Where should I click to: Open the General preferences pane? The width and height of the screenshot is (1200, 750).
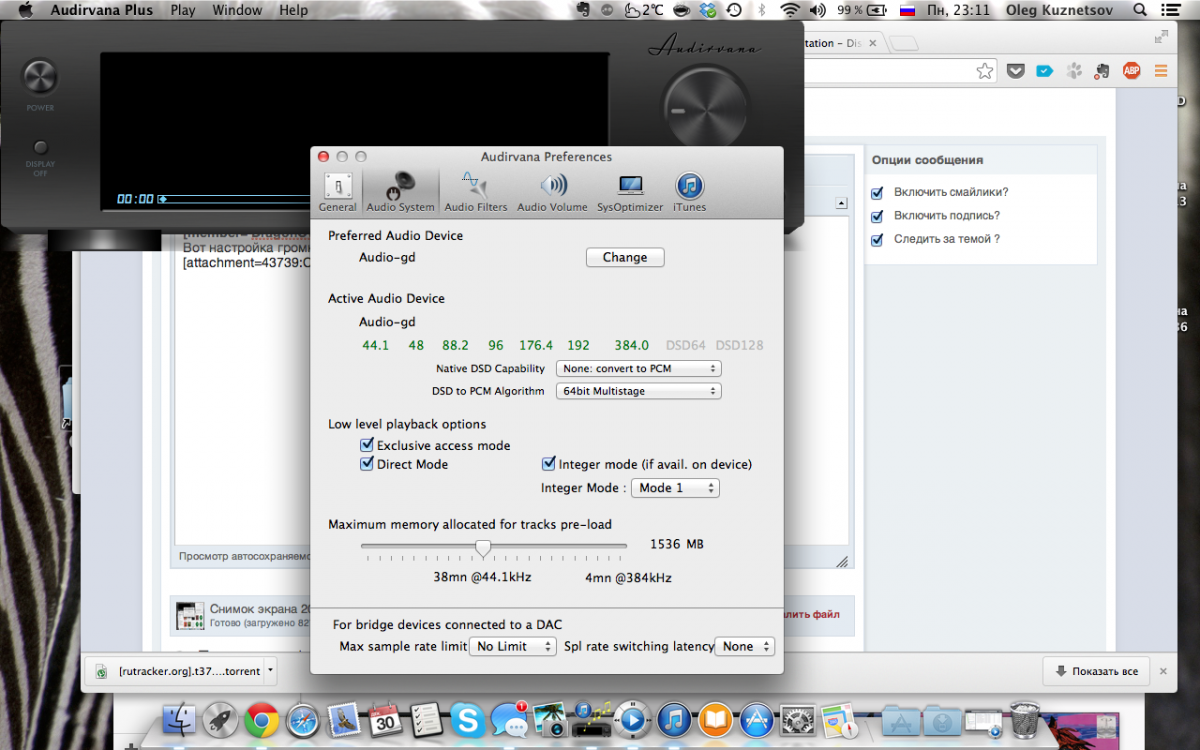pos(337,192)
